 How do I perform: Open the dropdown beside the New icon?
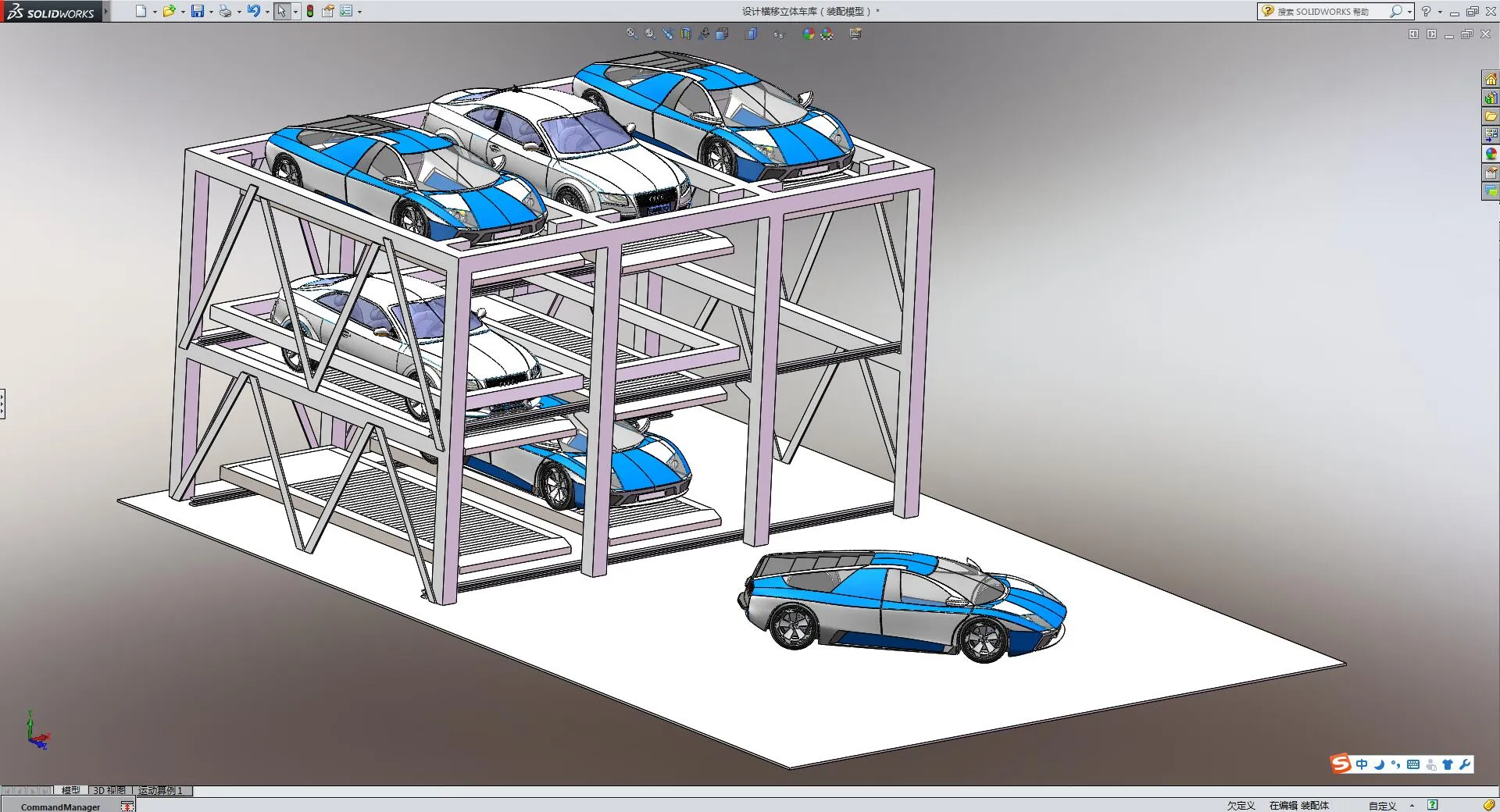pyautogui.click(x=154, y=12)
